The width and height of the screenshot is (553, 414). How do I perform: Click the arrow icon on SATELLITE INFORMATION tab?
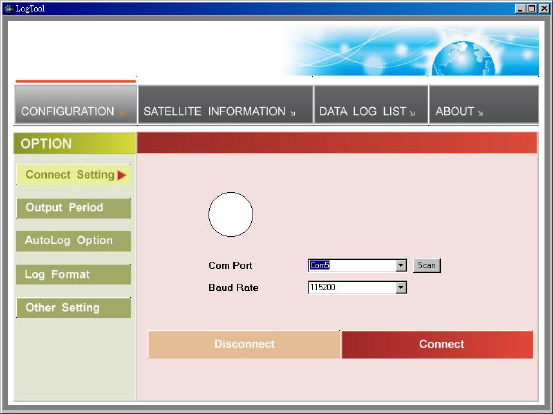pyautogui.click(x=293, y=113)
